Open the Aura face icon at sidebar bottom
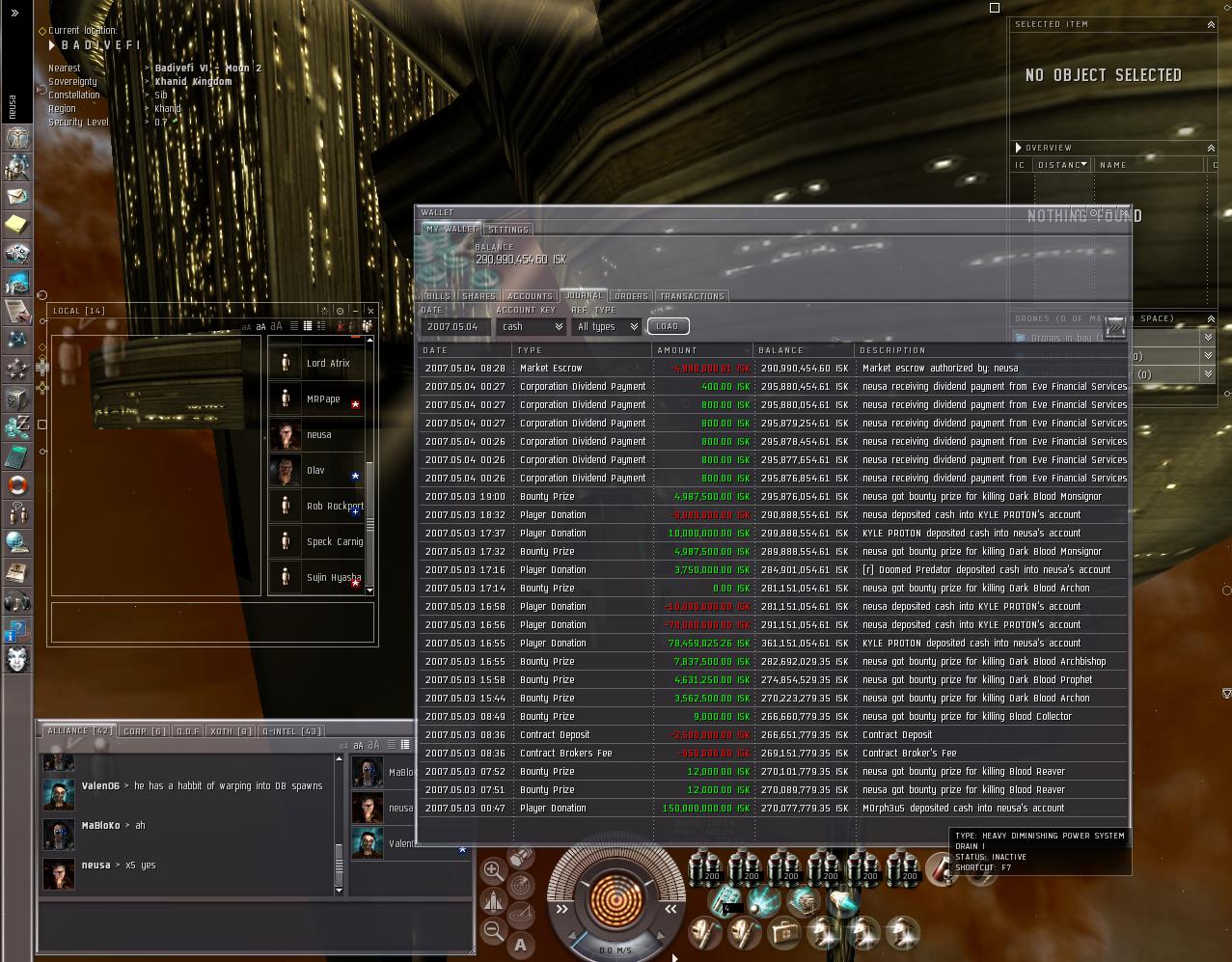Screen dimensions: 1232x962 (17, 659)
